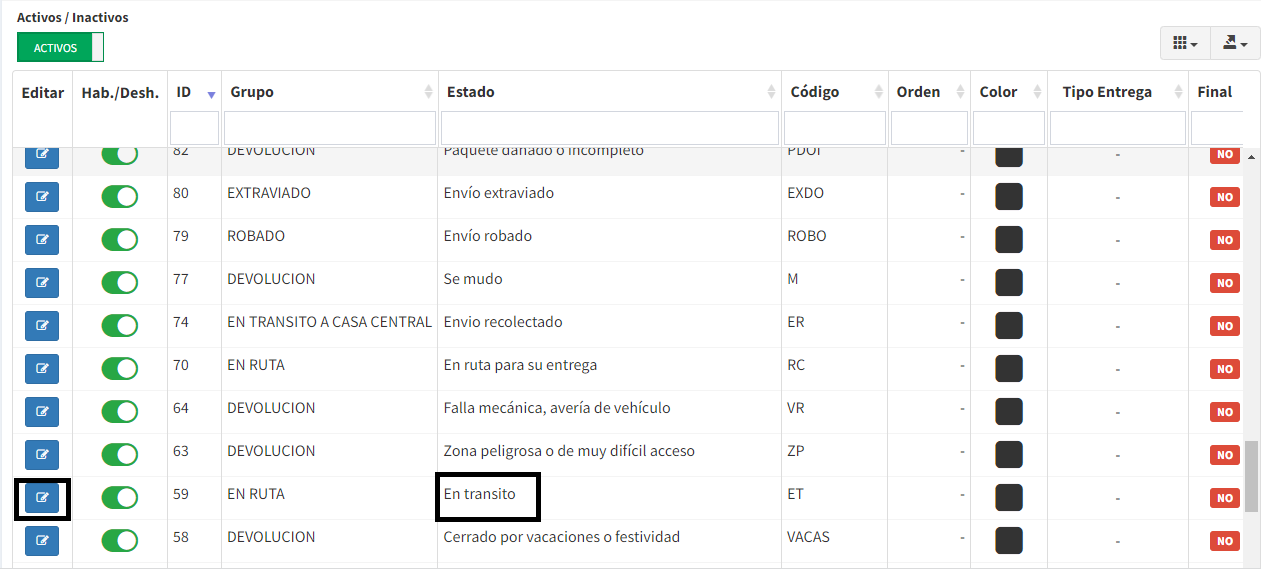This screenshot has height=570, width=1261.
Task: Click NO badge in En transito row
Action: 1224,498
